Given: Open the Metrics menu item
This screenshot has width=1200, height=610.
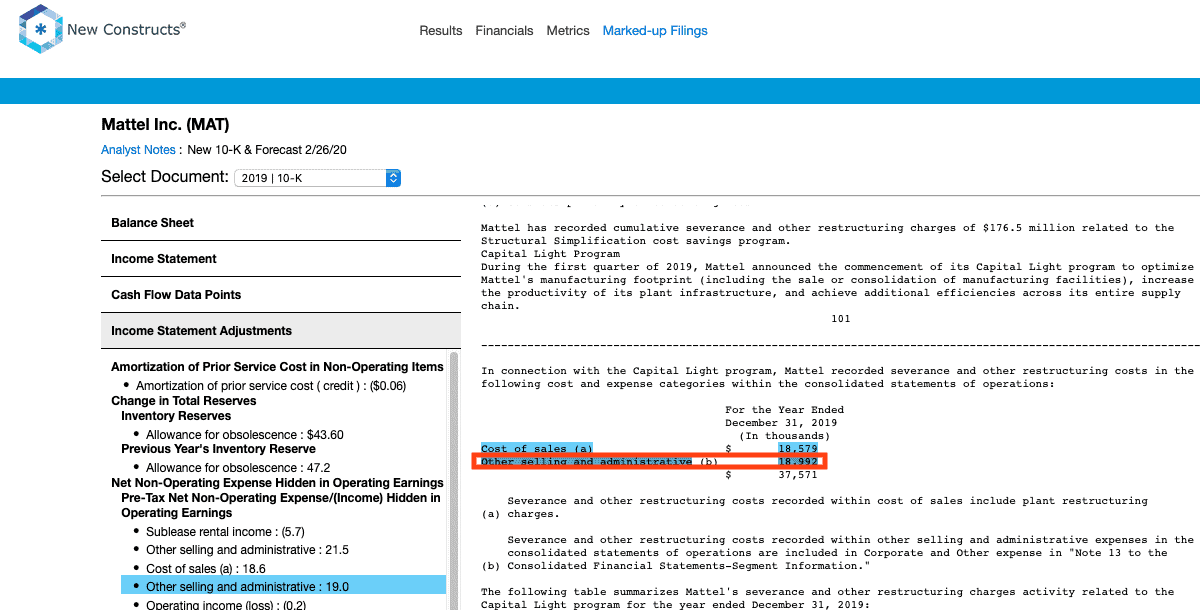Looking at the screenshot, I should (x=568, y=31).
